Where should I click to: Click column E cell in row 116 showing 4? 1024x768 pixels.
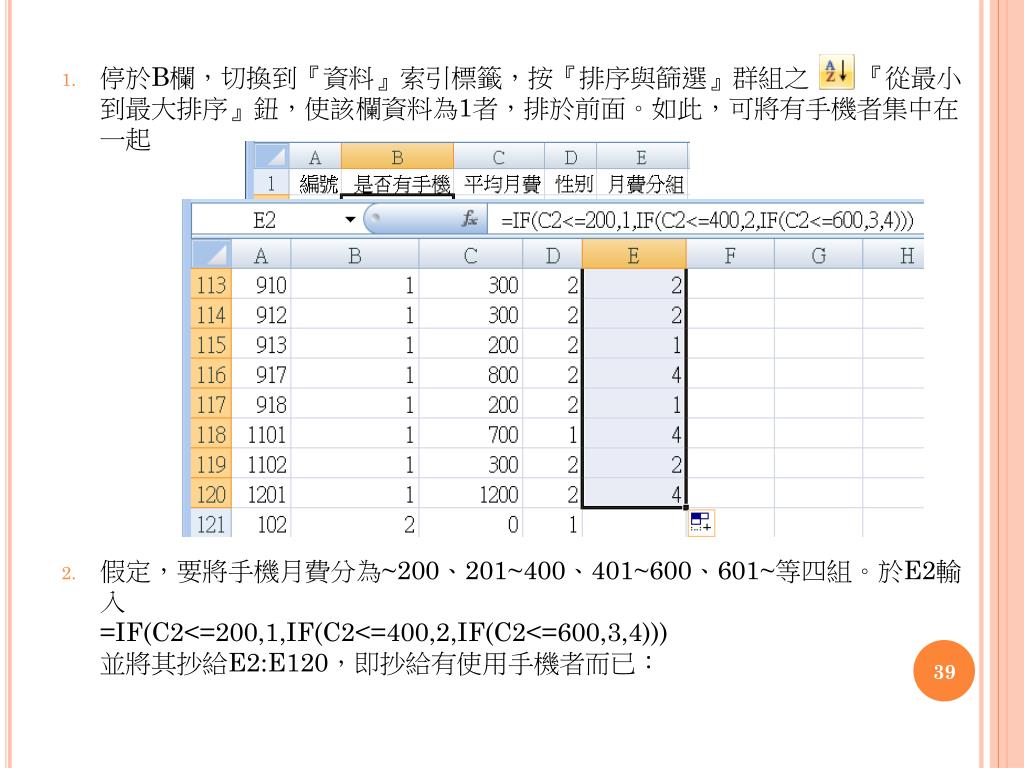pos(633,374)
